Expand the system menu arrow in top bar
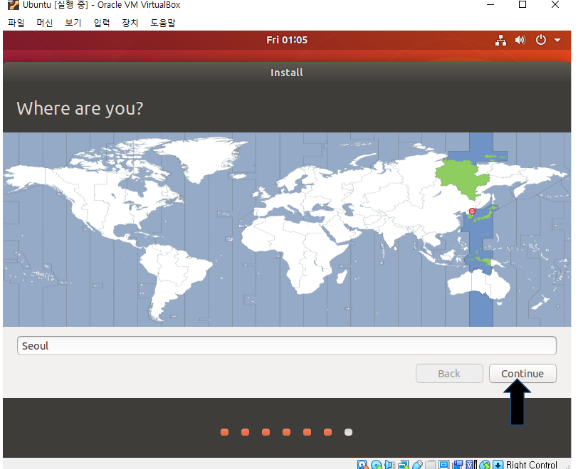 click(557, 40)
